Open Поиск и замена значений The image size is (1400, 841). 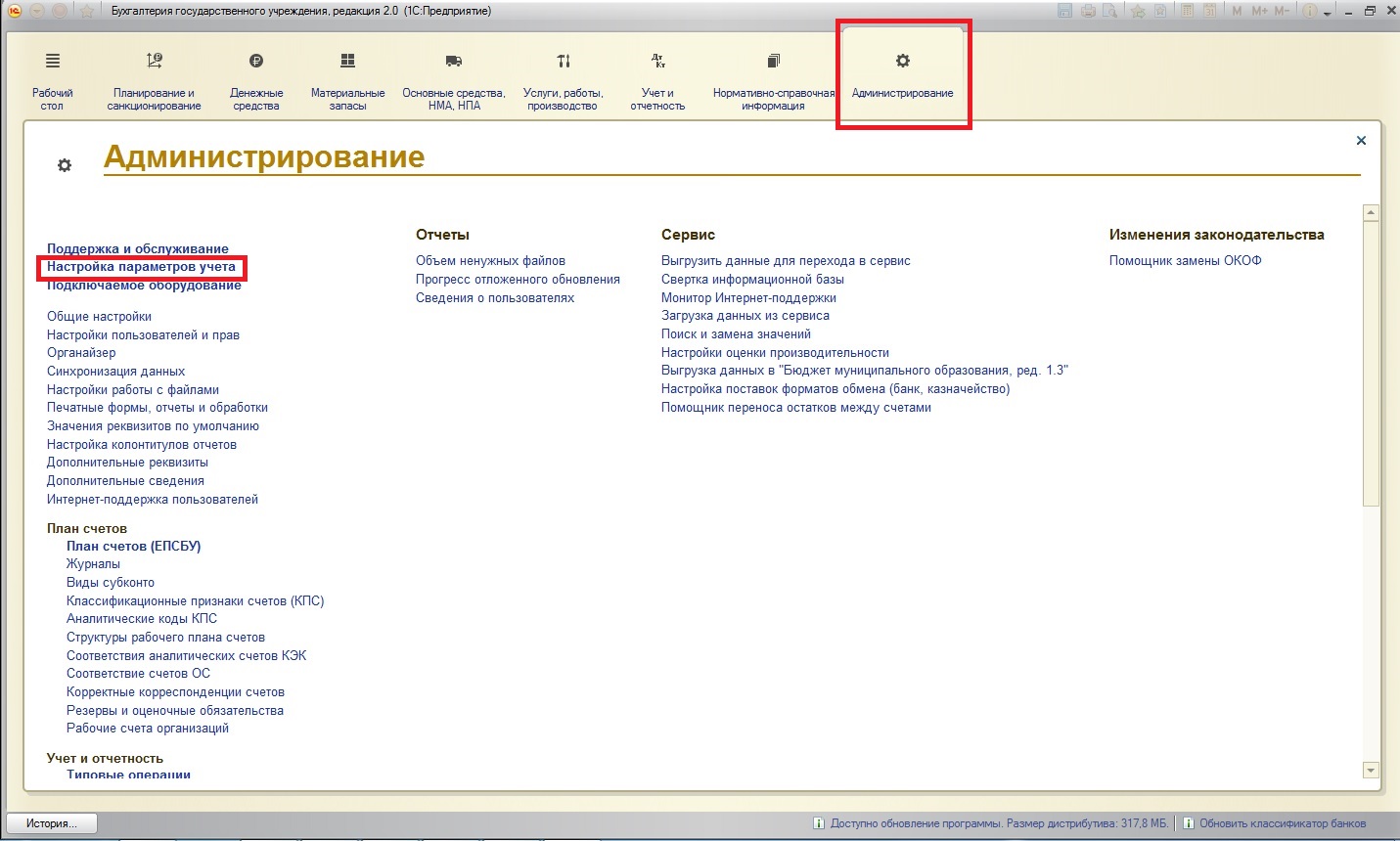click(736, 333)
